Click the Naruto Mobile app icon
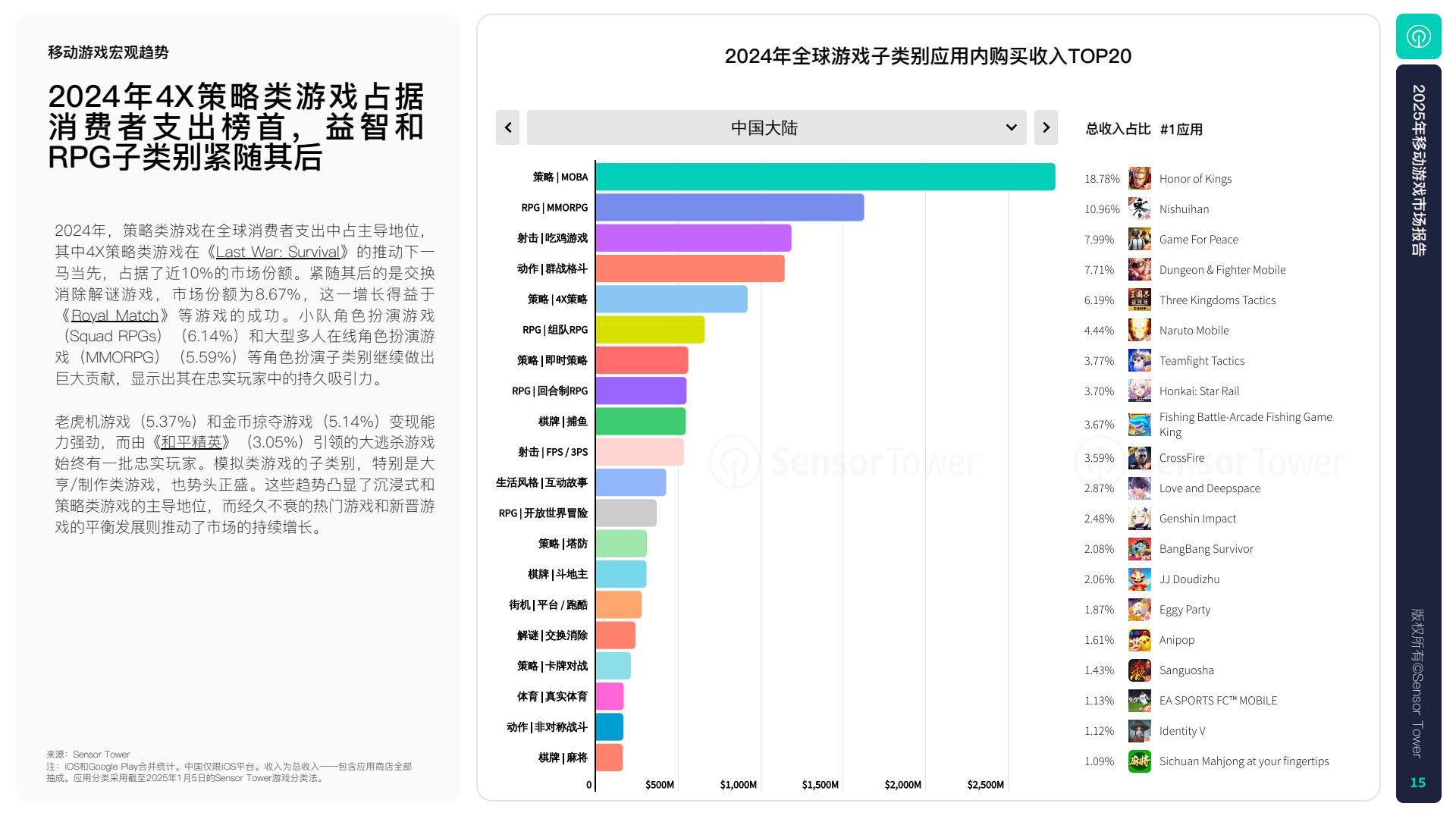Viewport: 1456px width, 819px height. pos(1139,330)
